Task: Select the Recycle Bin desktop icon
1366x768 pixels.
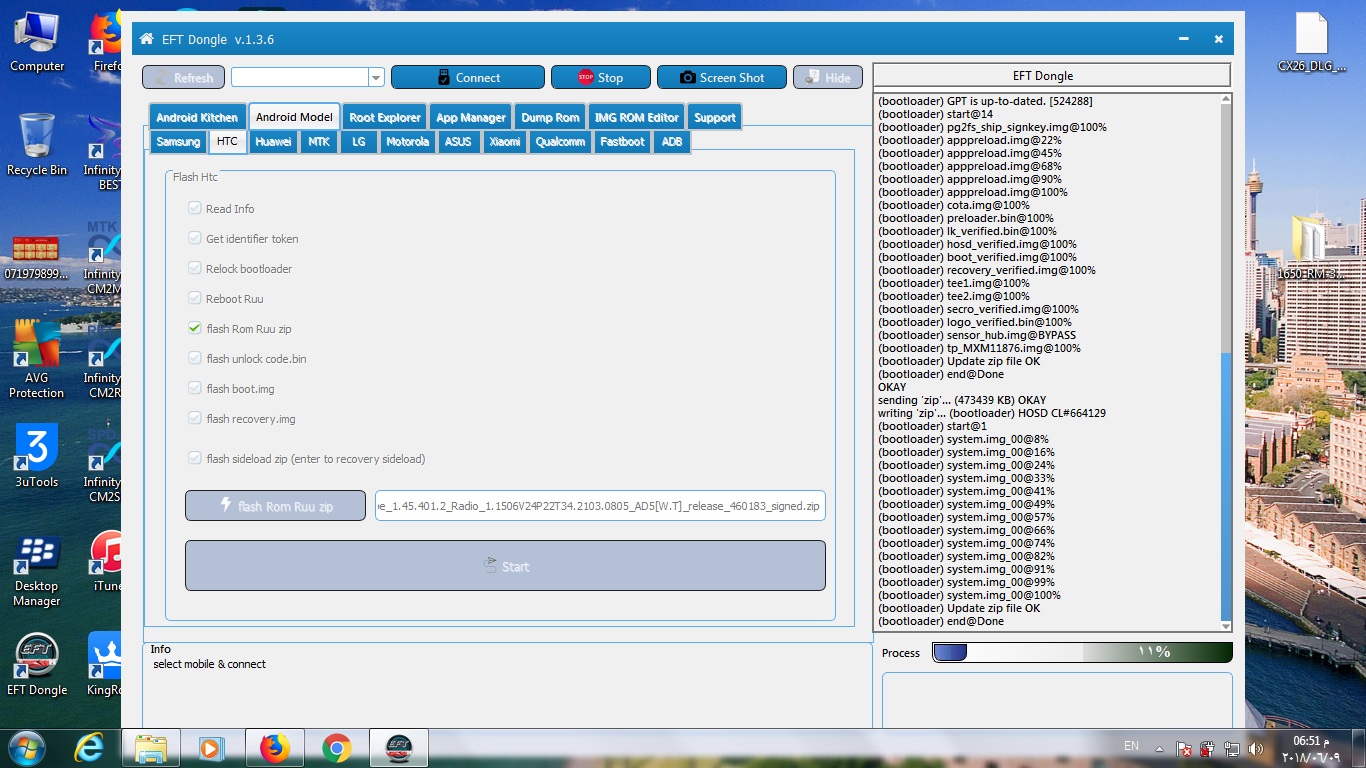Action: [37, 145]
